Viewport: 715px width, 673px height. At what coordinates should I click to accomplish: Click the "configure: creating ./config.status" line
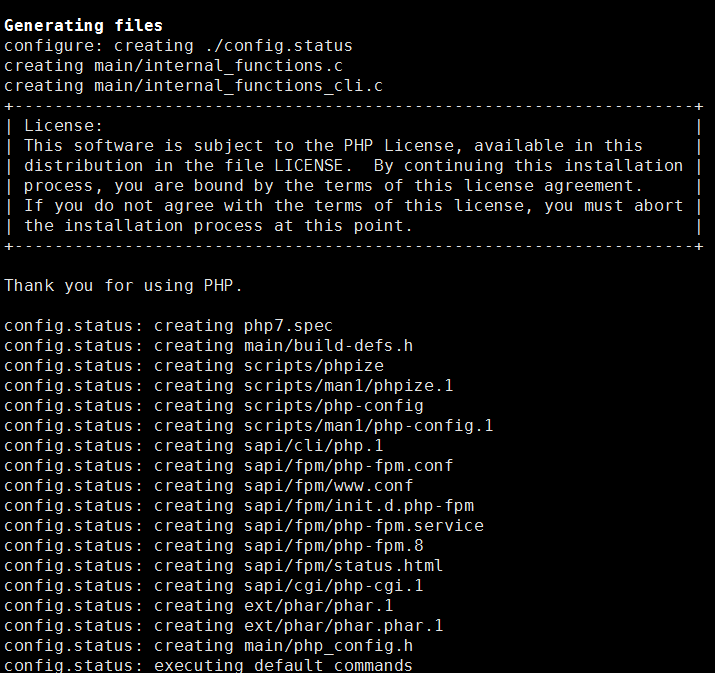coord(178,45)
